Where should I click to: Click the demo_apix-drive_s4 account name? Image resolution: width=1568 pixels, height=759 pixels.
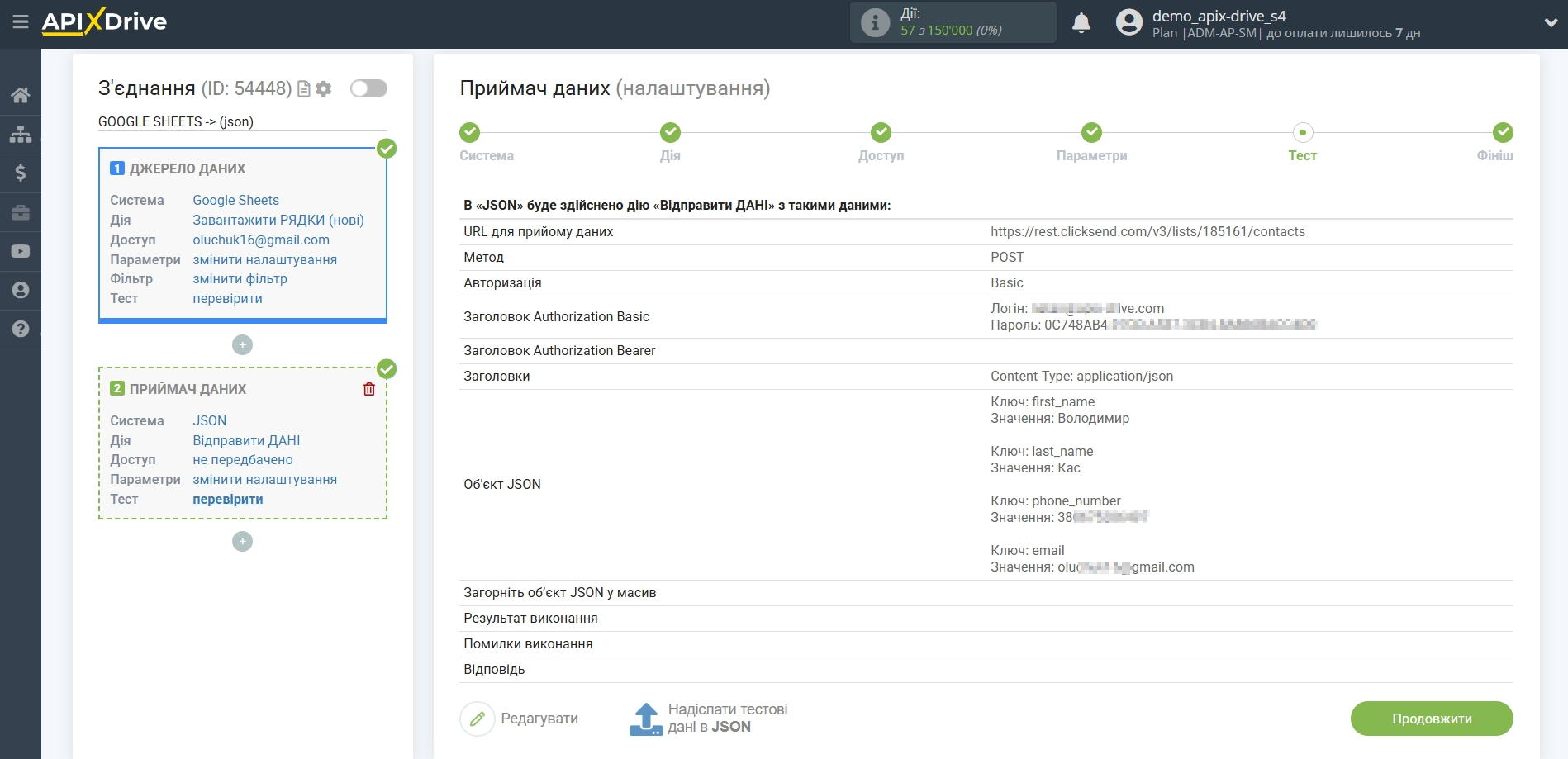click(x=1219, y=16)
